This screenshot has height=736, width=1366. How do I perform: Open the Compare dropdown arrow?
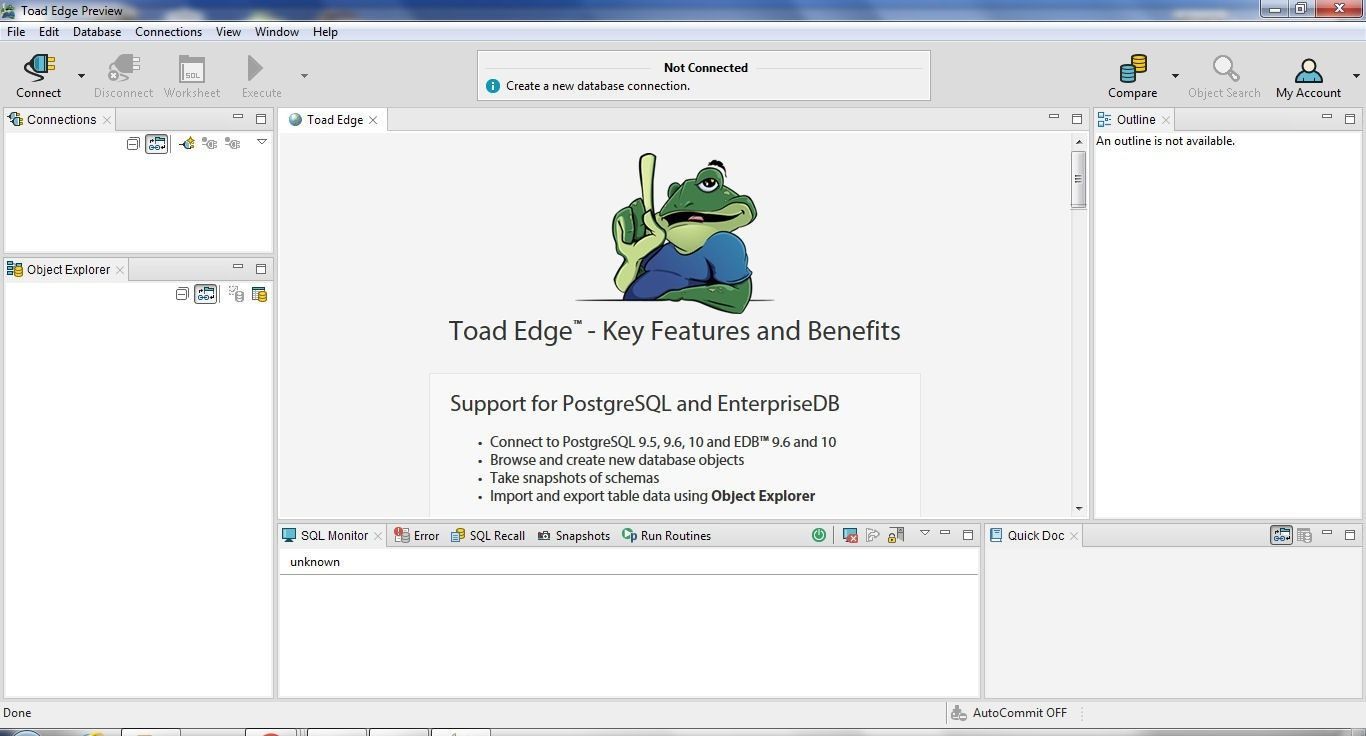1175,76
